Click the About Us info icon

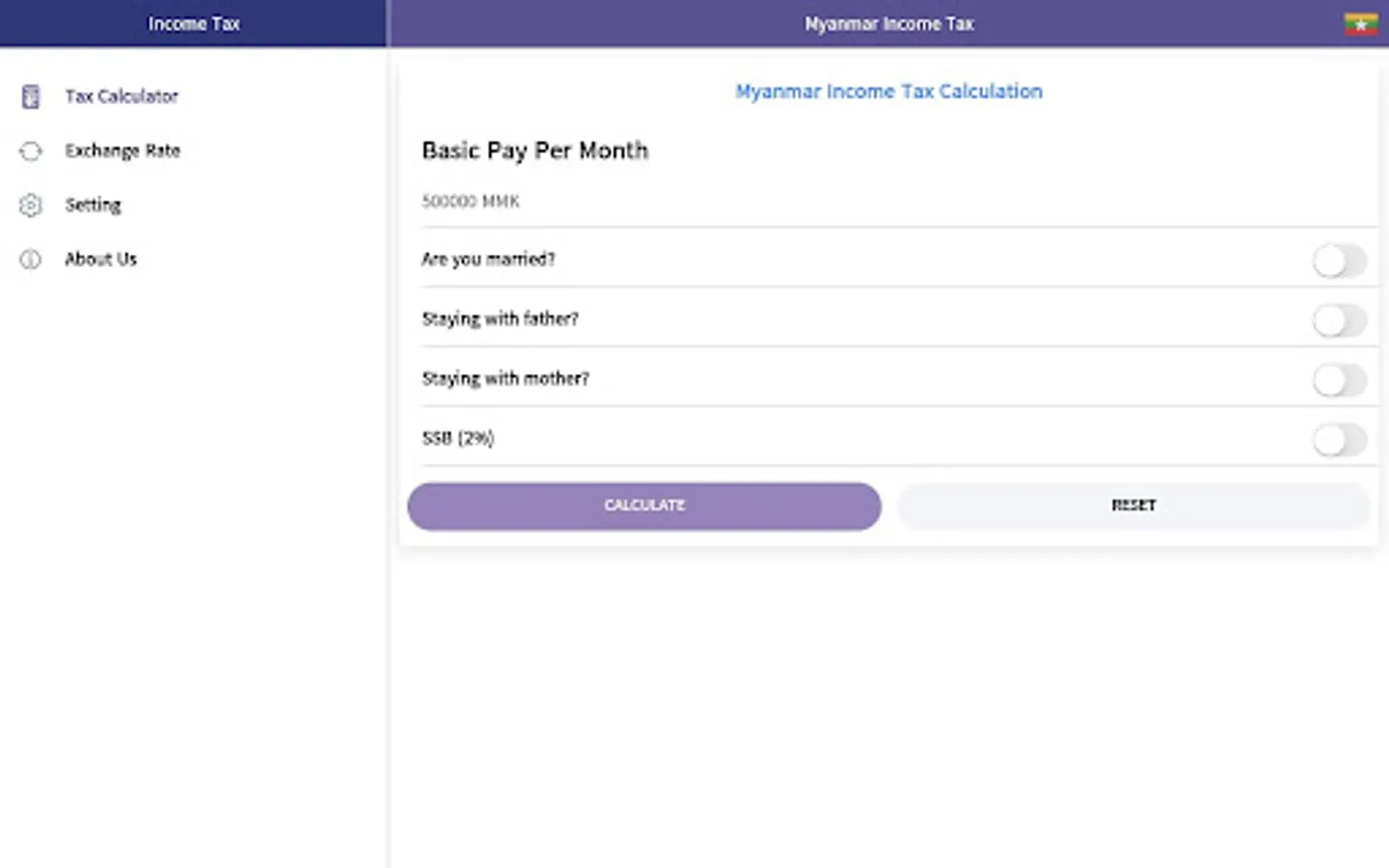(x=31, y=258)
